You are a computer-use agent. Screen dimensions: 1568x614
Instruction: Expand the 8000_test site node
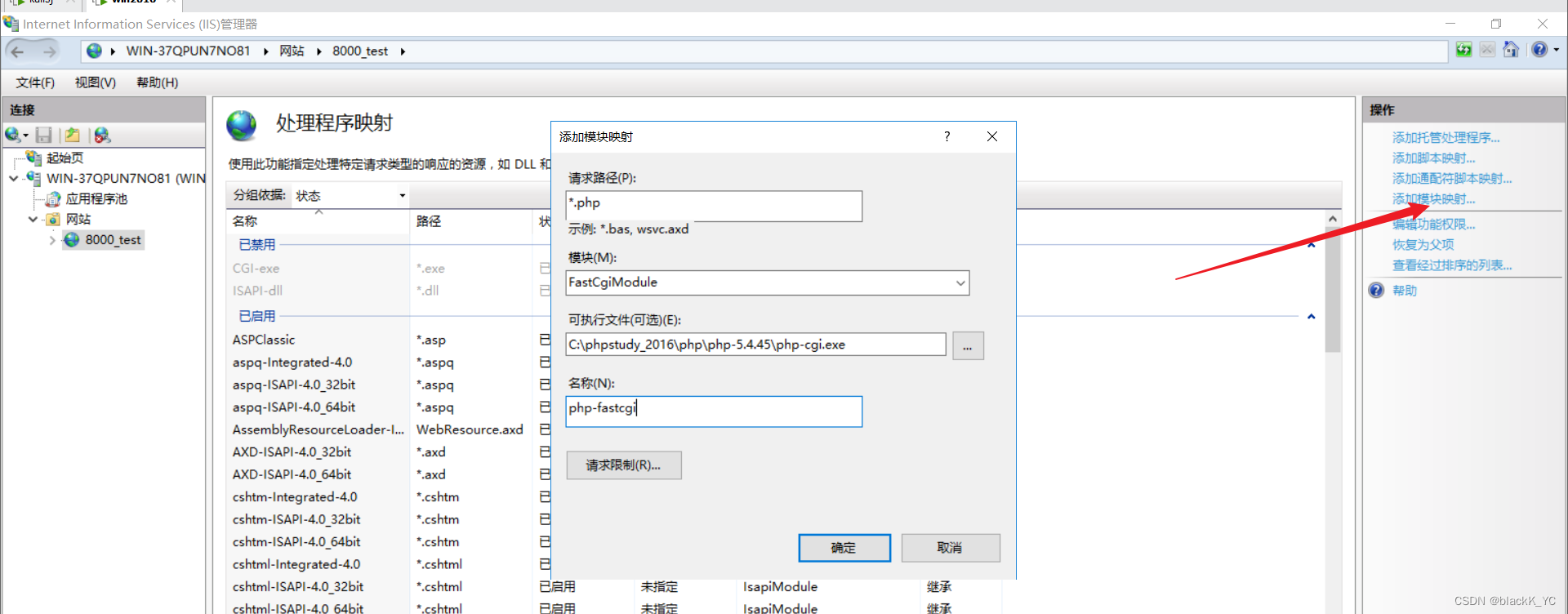tap(52, 240)
